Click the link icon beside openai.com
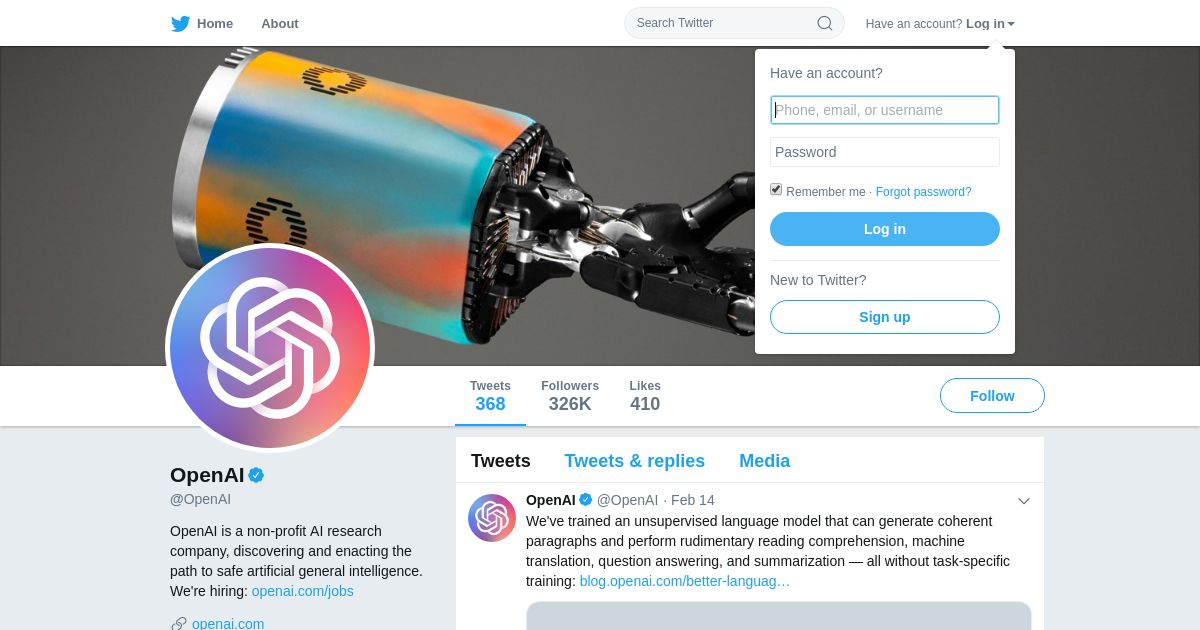This screenshot has height=630, width=1200. 179,624
